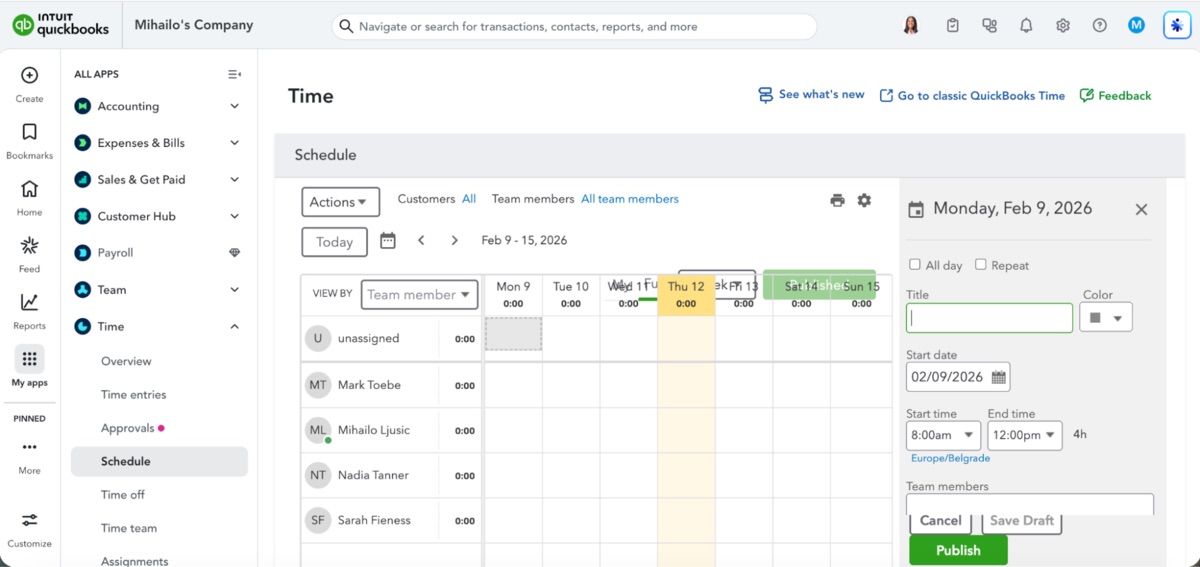Enable the Repeat checkbox
1200x567 pixels.
click(980, 265)
